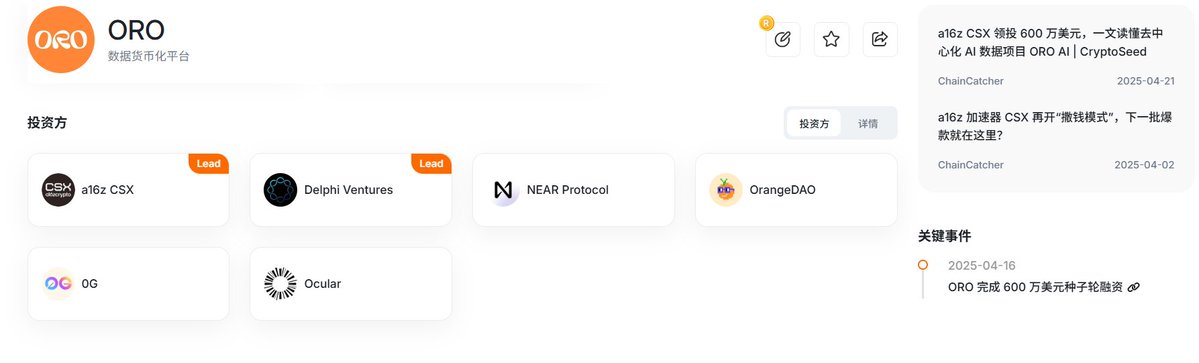Click the orange ORO project logo
Viewport: 1199px width, 363px height.
(60, 39)
